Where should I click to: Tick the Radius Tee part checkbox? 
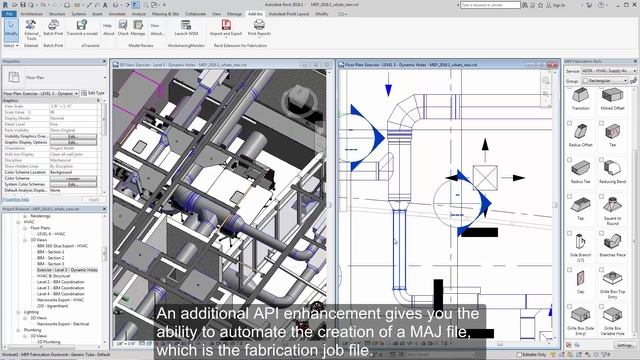tap(569, 160)
